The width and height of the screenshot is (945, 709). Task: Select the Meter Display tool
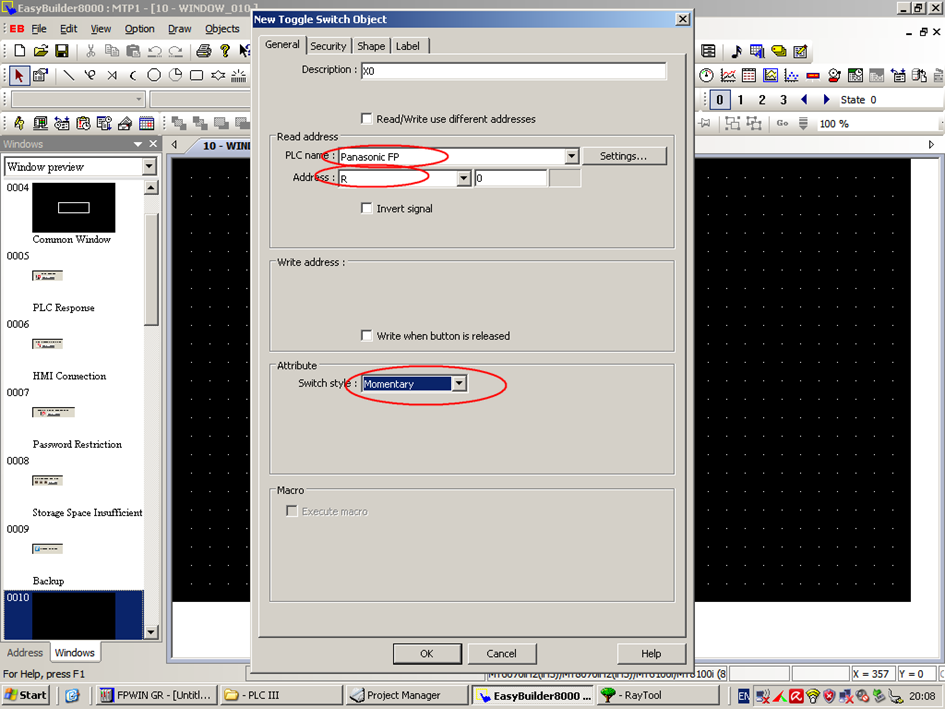[x=706, y=75]
